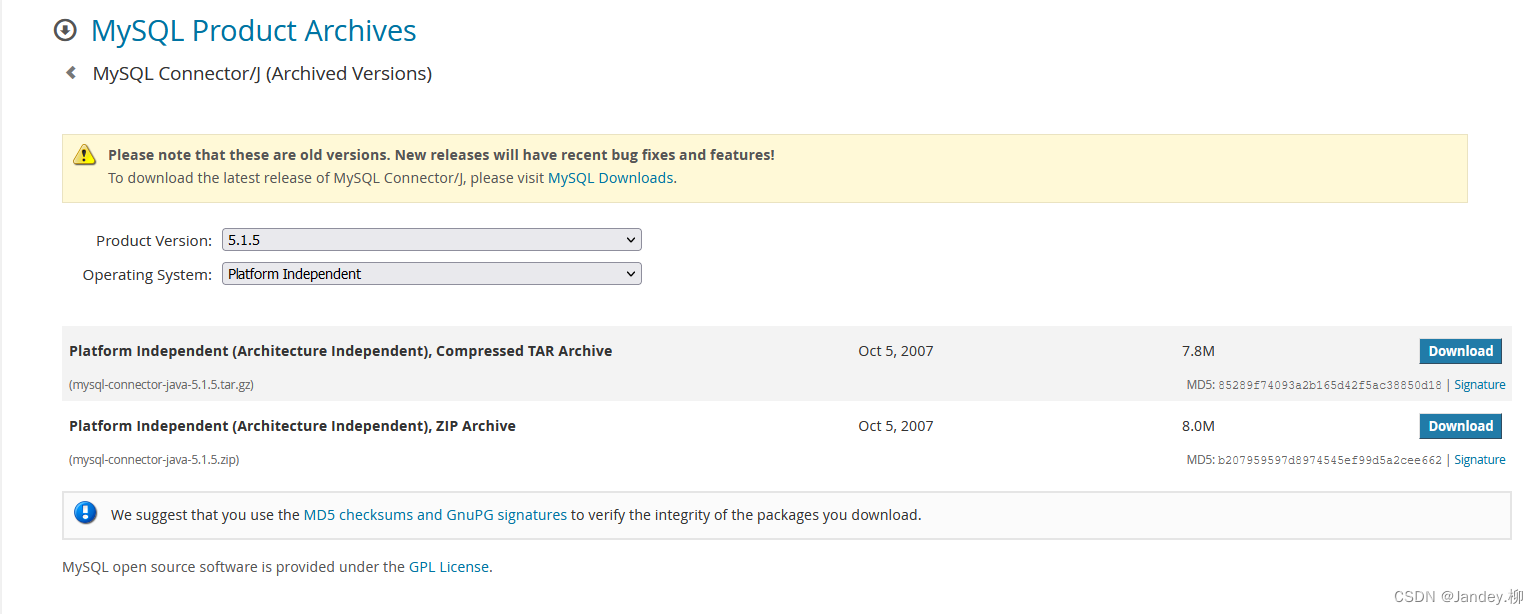Click the 7.8M file size

[1198, 351]
